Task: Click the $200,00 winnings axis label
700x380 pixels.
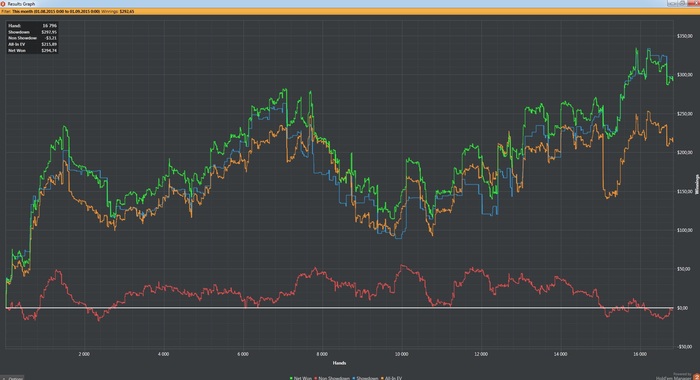Action: click(x=684, y=153)
